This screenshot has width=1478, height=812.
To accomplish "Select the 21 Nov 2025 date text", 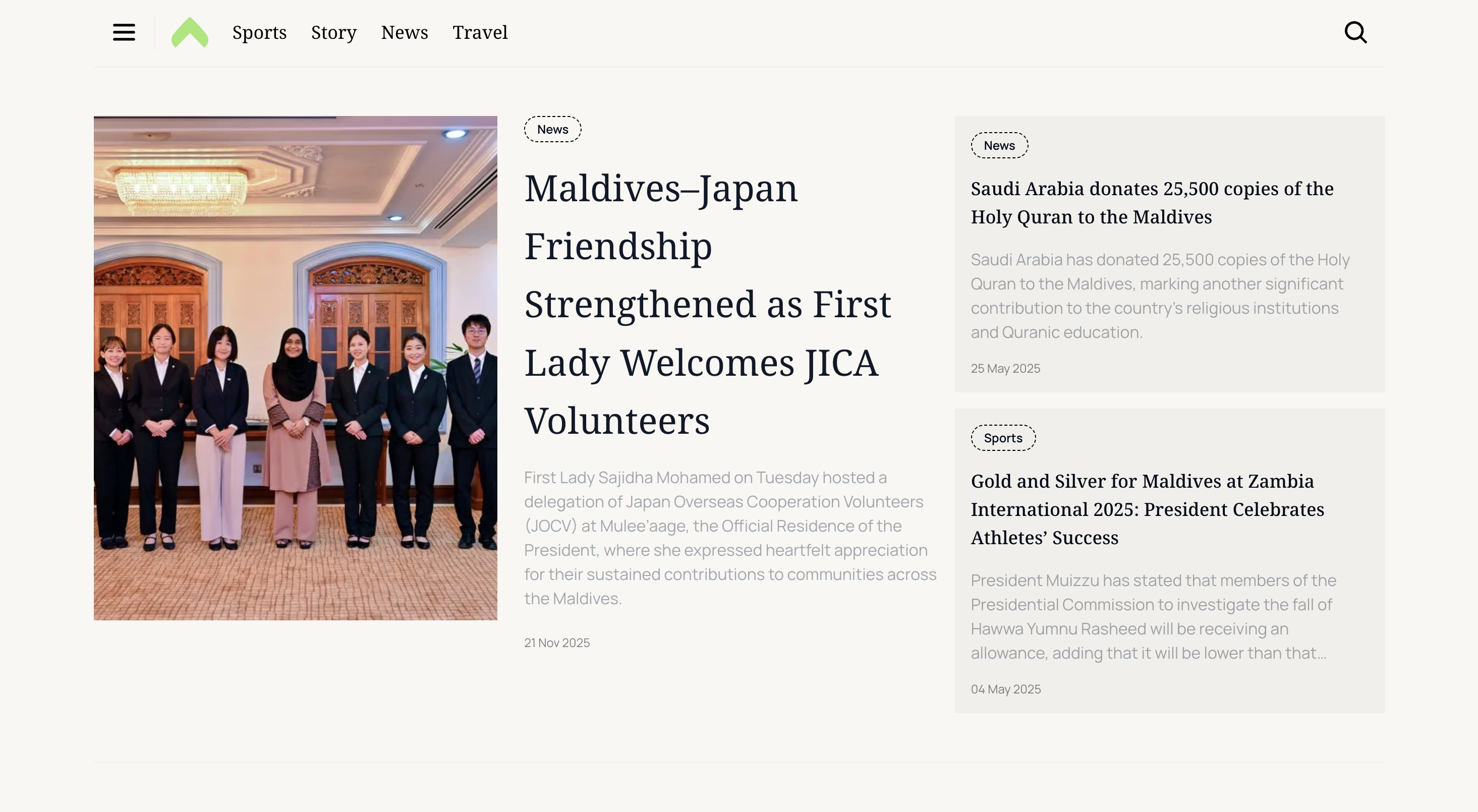I will point(556,643).
